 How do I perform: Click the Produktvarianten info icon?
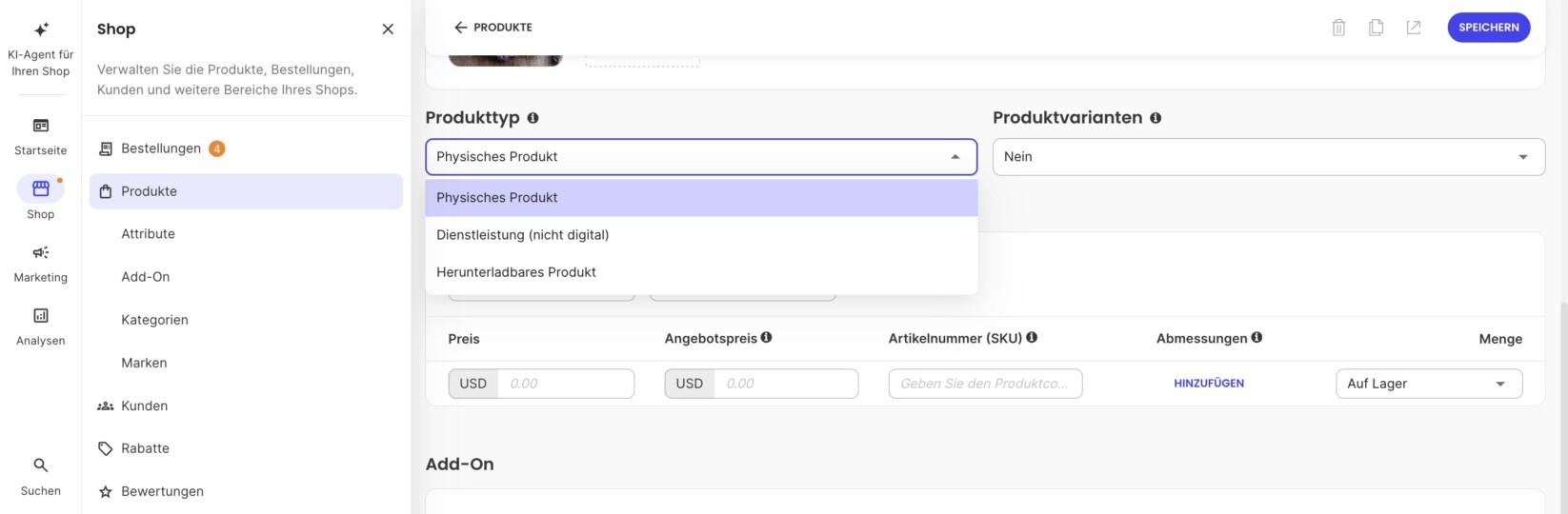click(1156, 118)
